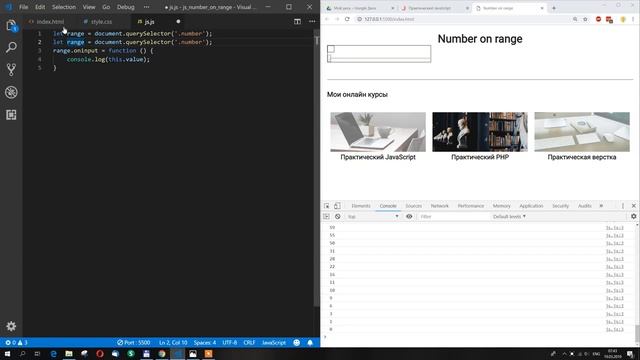
Task: Open the notifications bell in status bar
Action: (x=310, y=342)
